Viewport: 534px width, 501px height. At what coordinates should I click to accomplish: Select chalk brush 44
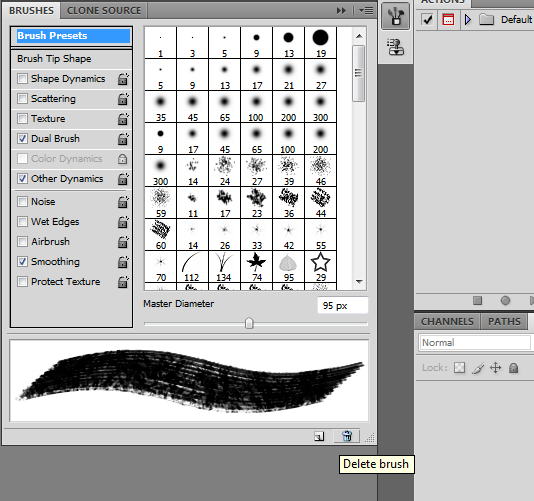[320, 203]
